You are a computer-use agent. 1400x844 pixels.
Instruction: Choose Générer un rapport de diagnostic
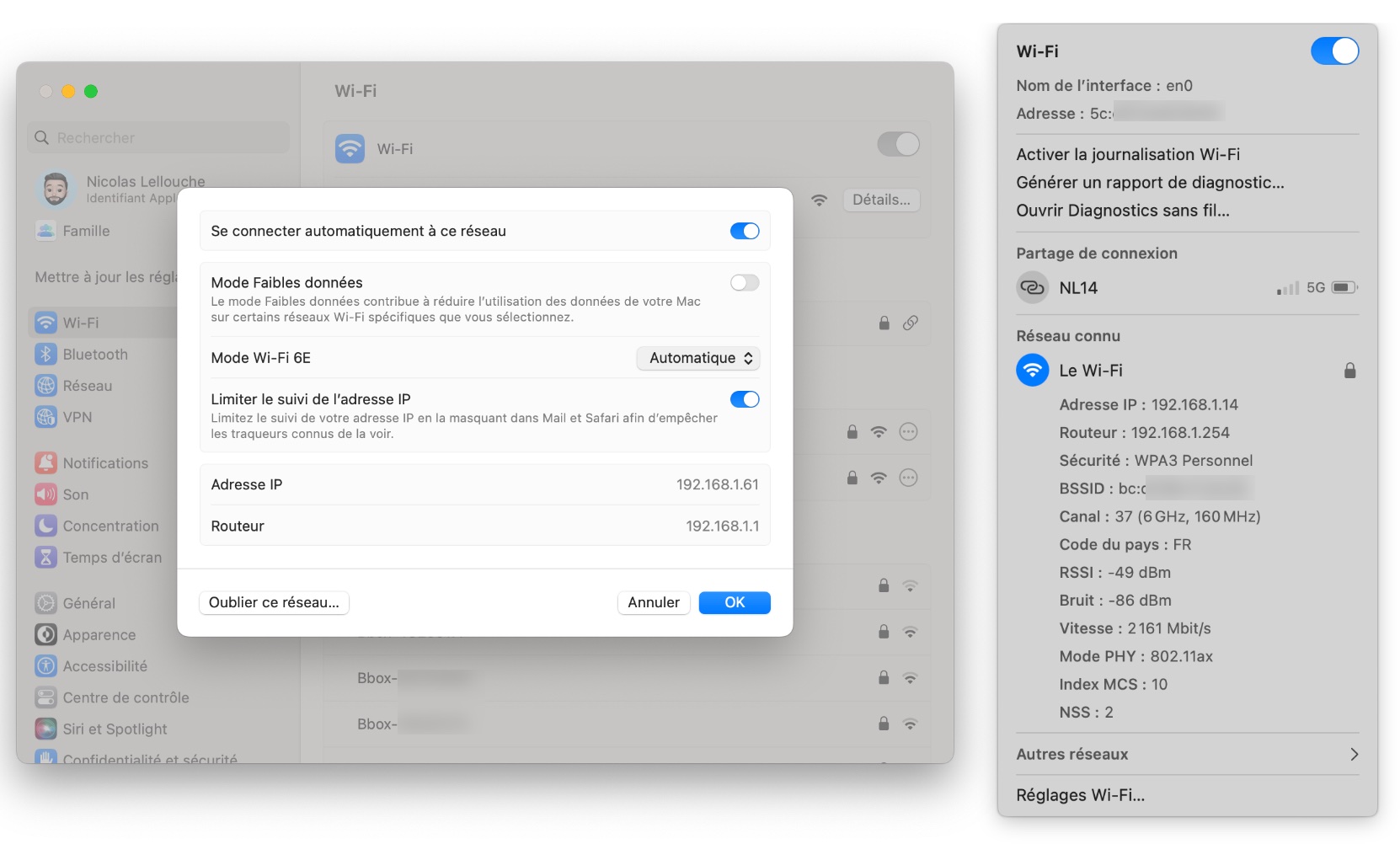1150,182
